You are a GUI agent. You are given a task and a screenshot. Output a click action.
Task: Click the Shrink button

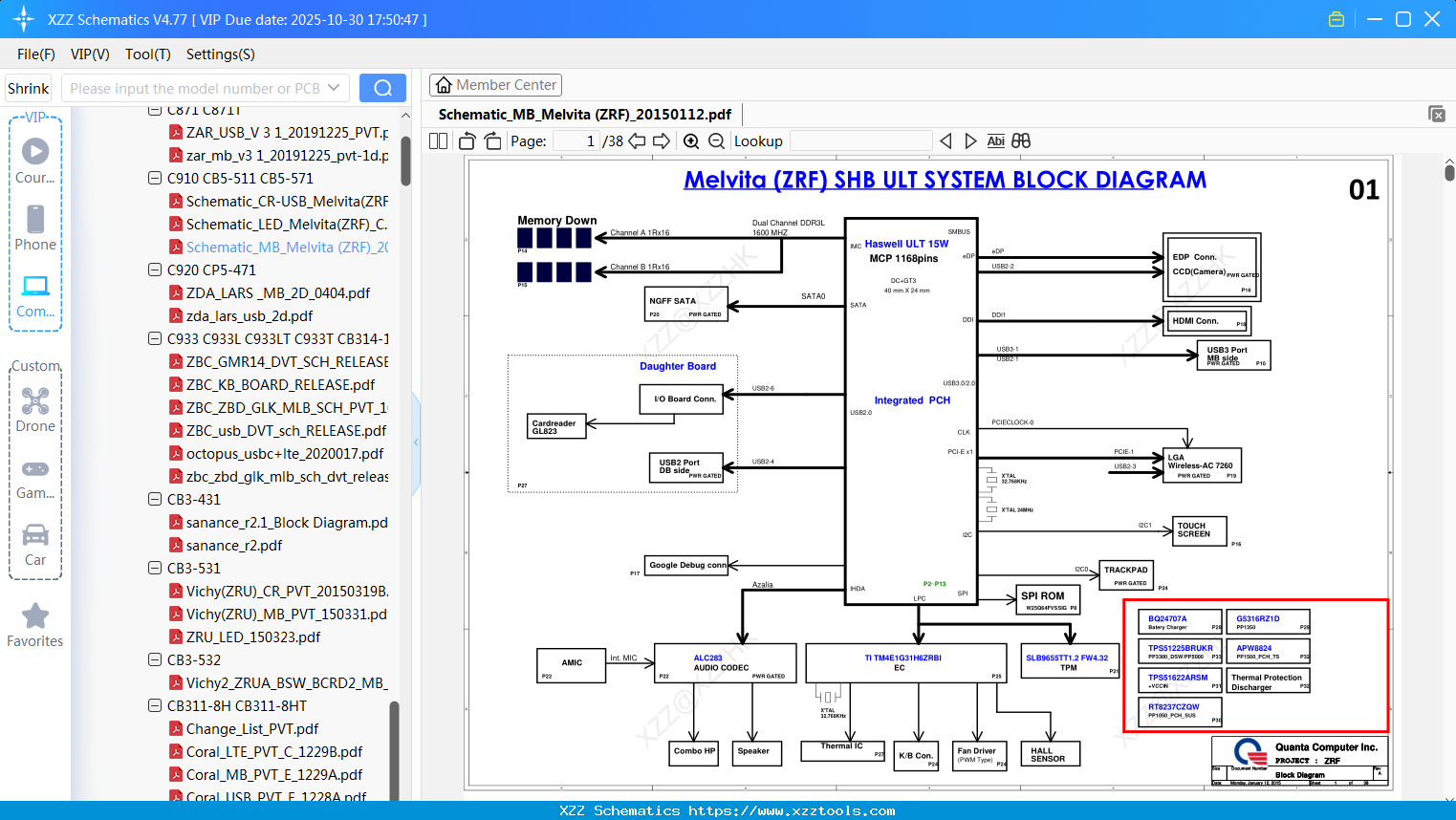[x=29, y=88]
